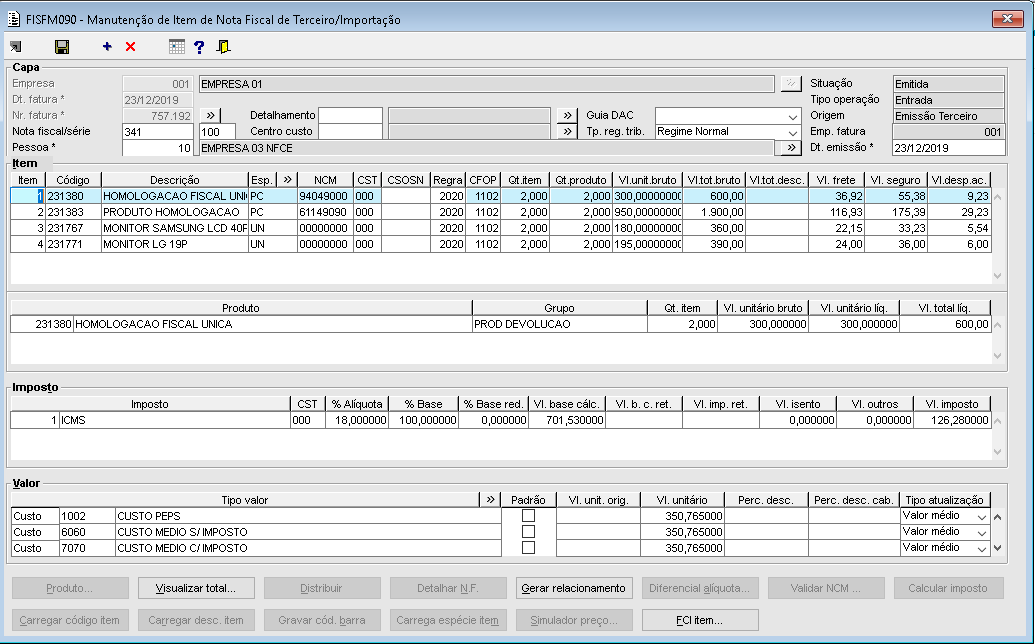Click the arrow icon at toolbar start
The width and height of the screenshot is (1035, 644).
(x=16, y=47)
